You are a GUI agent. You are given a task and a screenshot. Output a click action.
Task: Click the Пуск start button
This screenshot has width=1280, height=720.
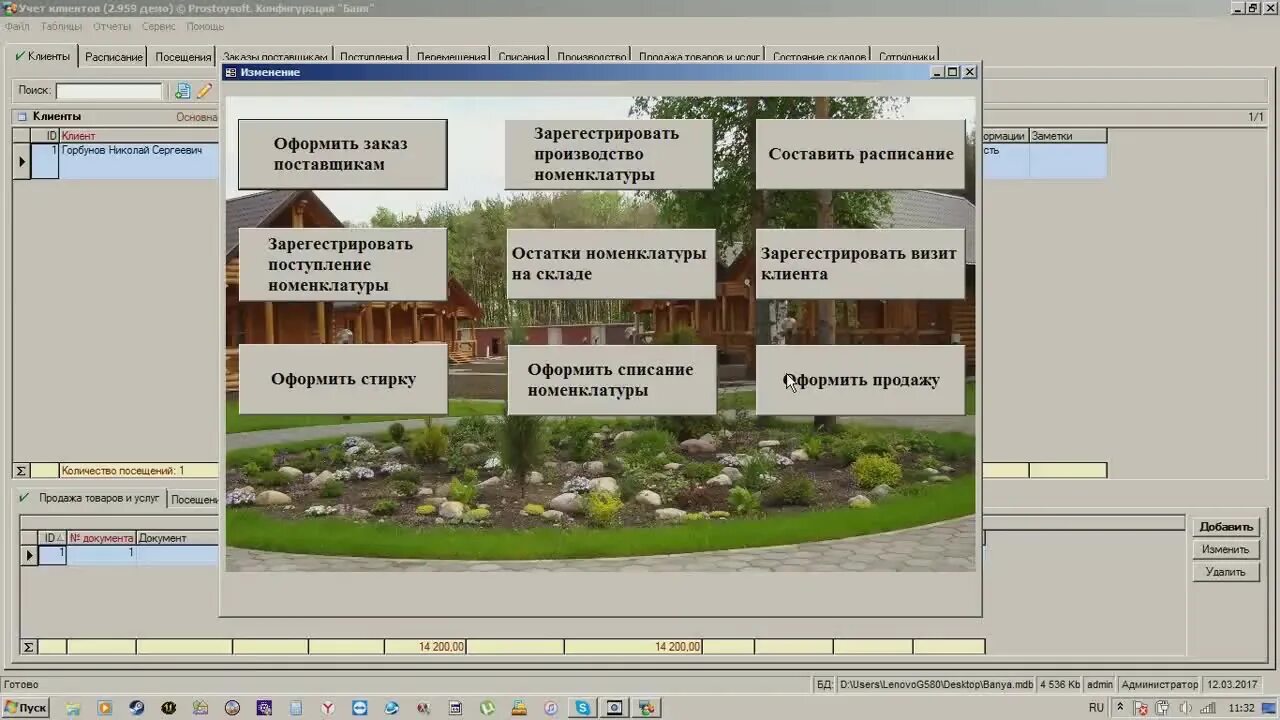[x=26, y=708]
